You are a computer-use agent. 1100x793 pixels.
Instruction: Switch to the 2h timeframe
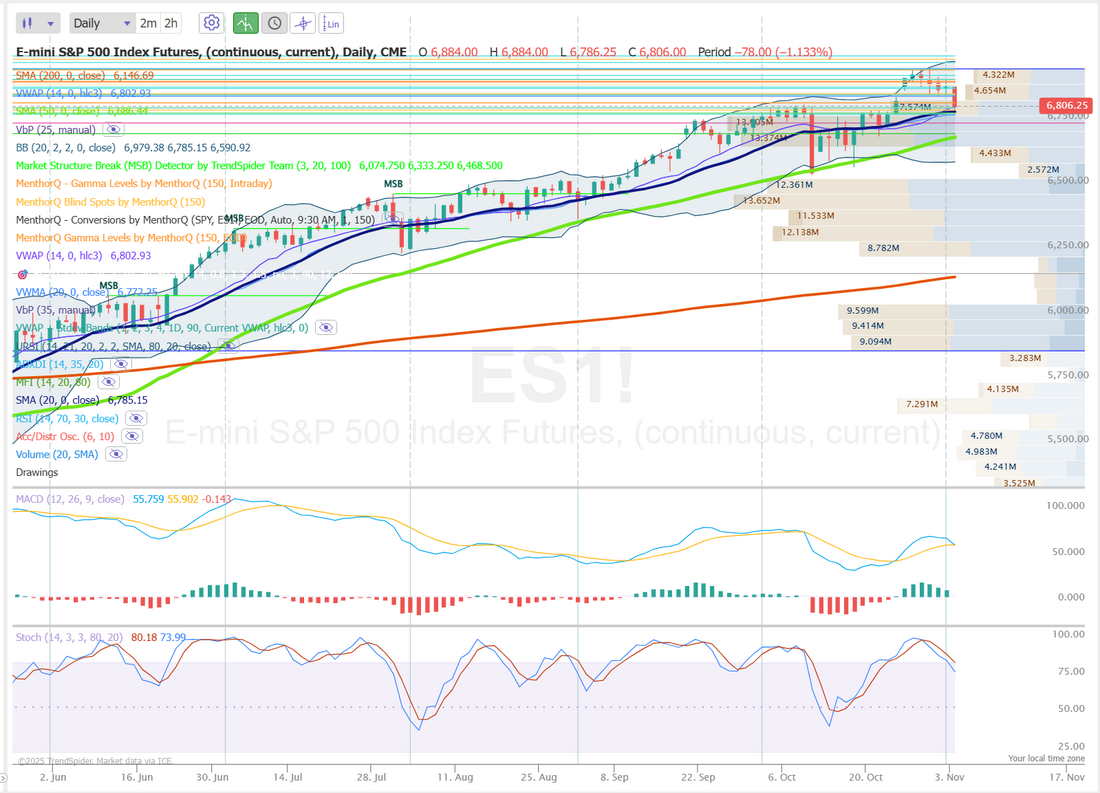171,23
